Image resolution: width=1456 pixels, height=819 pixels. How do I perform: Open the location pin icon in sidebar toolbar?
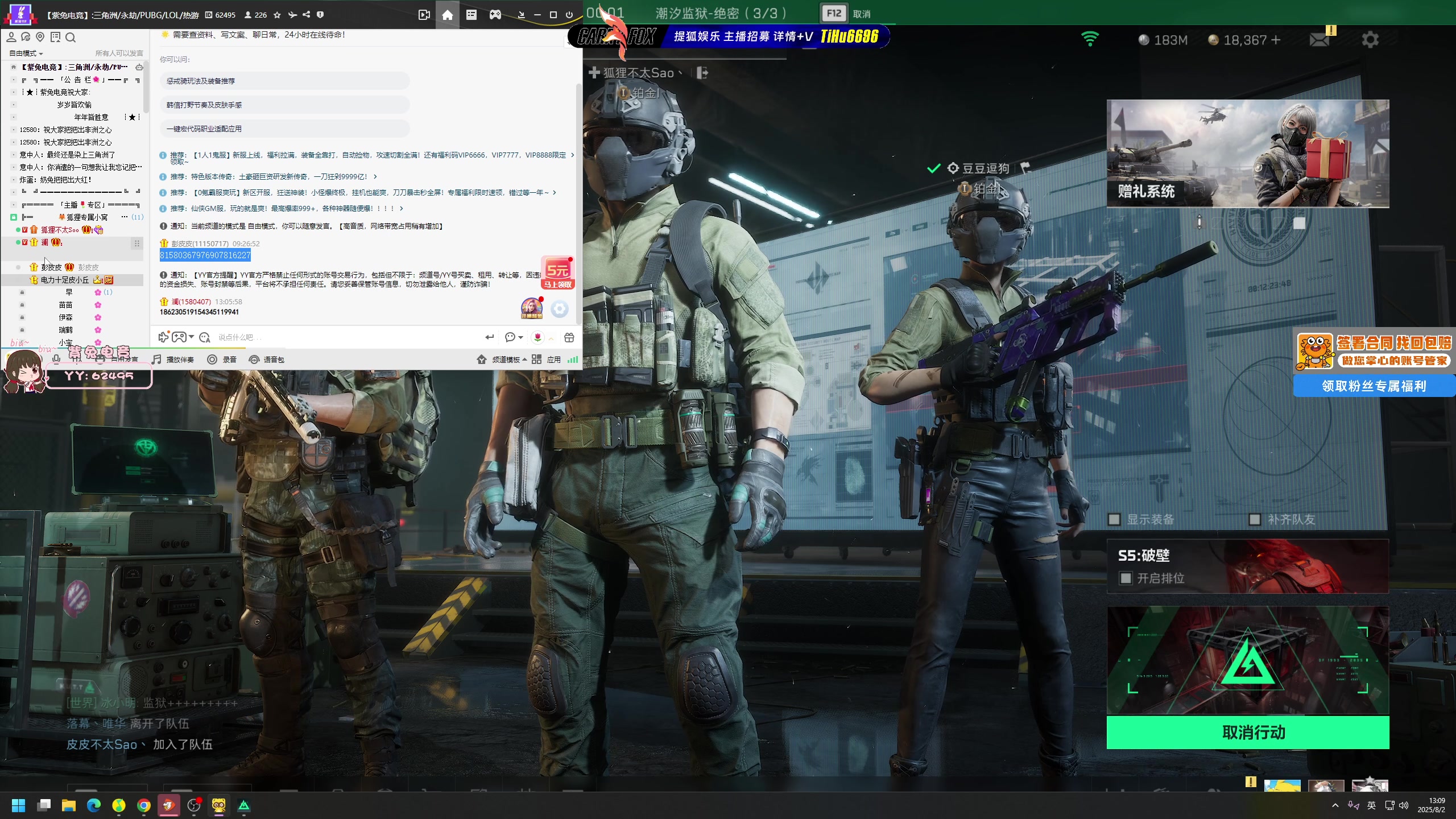(40, 38)
